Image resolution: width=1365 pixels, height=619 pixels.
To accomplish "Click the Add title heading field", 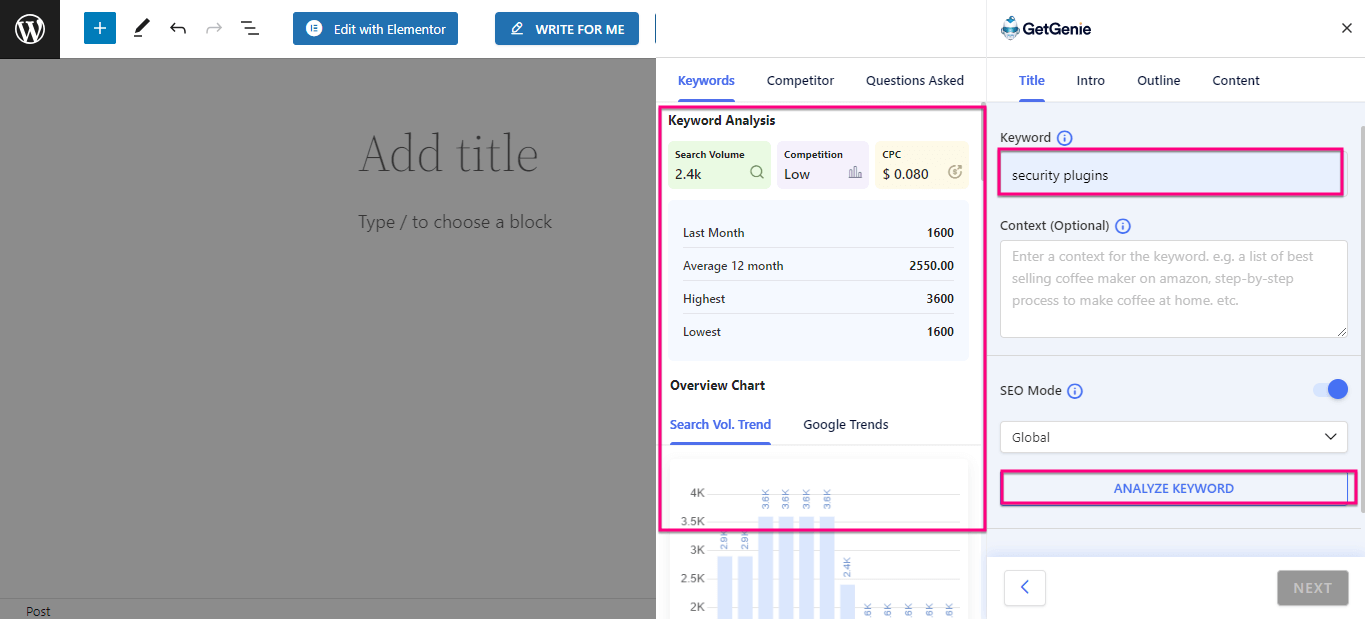I will pos(448,154).
